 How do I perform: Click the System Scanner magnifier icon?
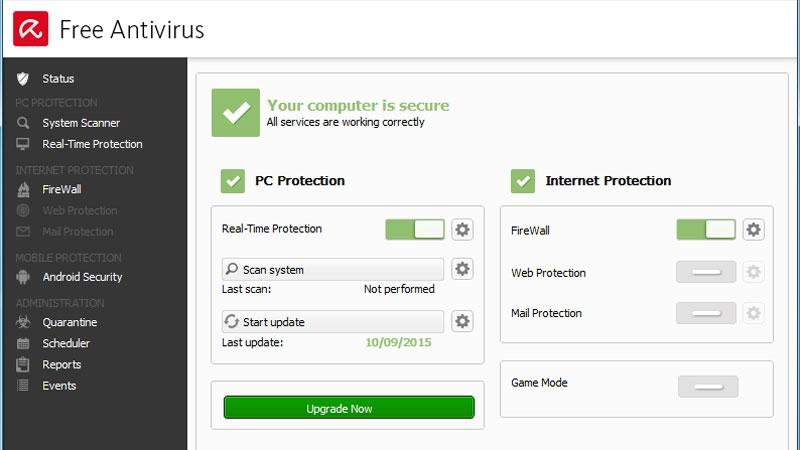click(23, 123)
